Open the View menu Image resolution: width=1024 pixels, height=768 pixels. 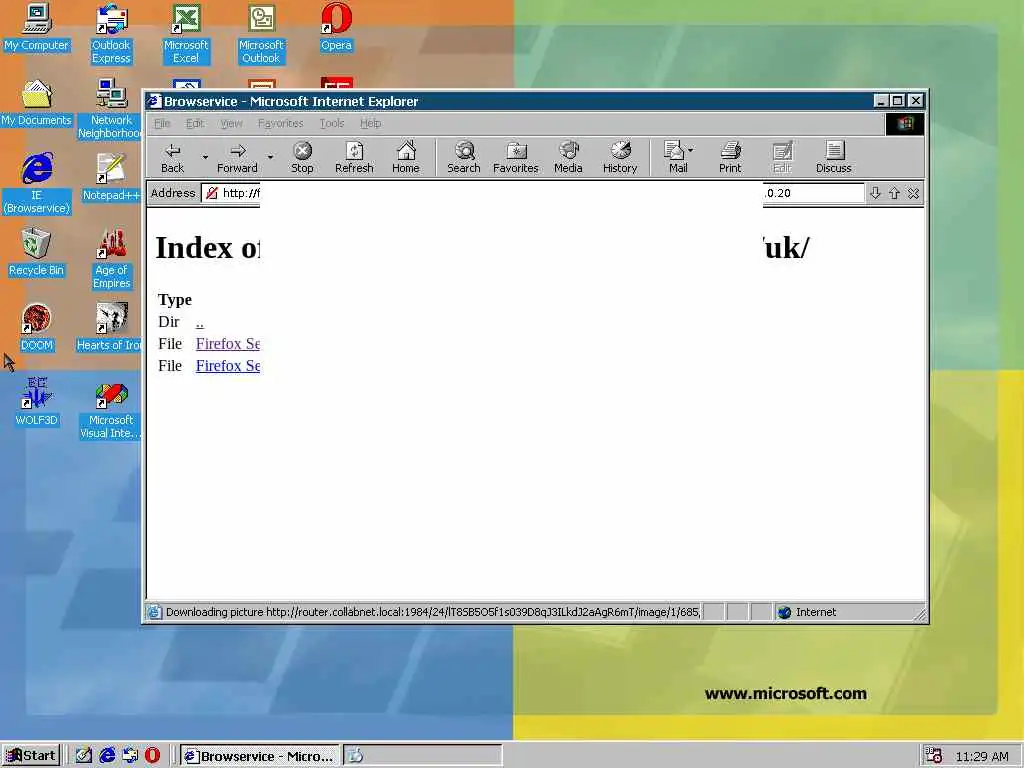(x=231, y=123)
